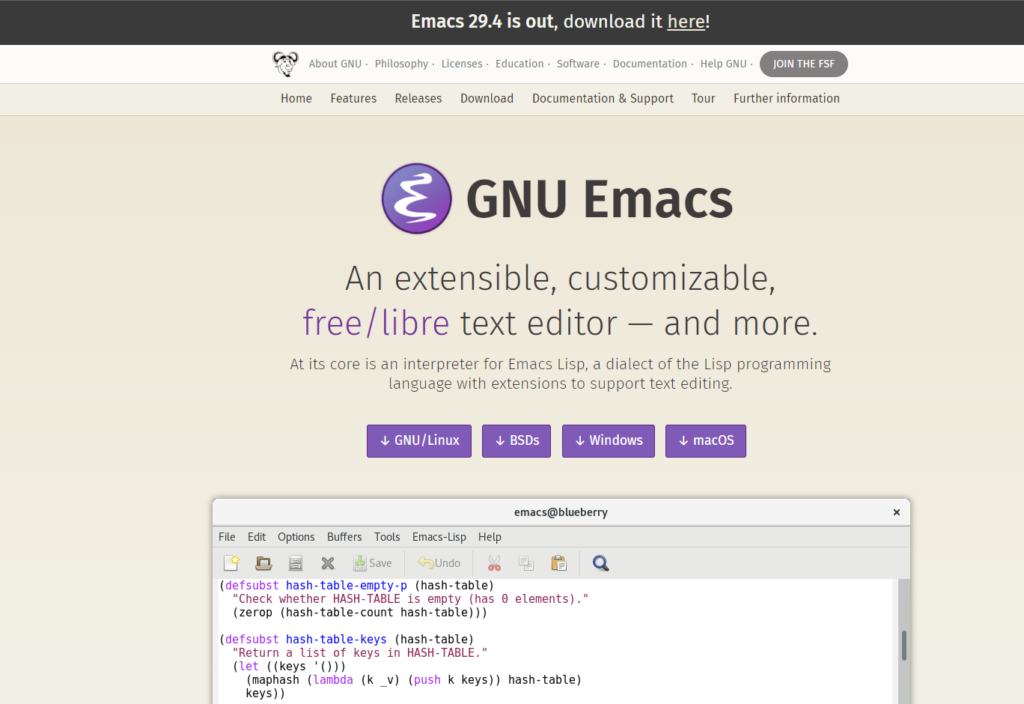Click the GNU Emacs heading text
This screenshot has height=704, width=1024.
pos(600,199)
